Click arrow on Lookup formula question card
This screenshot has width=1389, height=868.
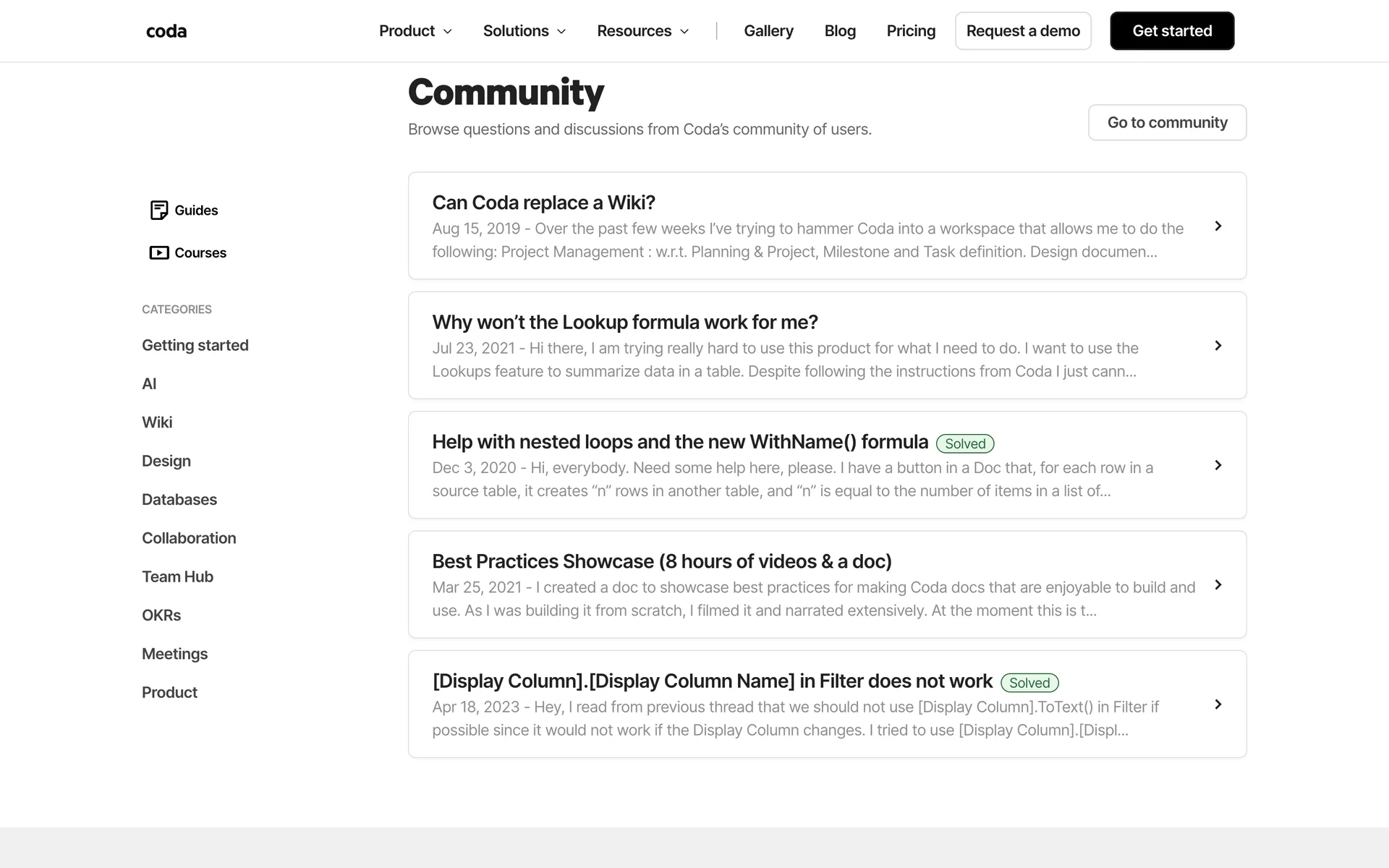pyautogui.click(x=1218, y=346)
